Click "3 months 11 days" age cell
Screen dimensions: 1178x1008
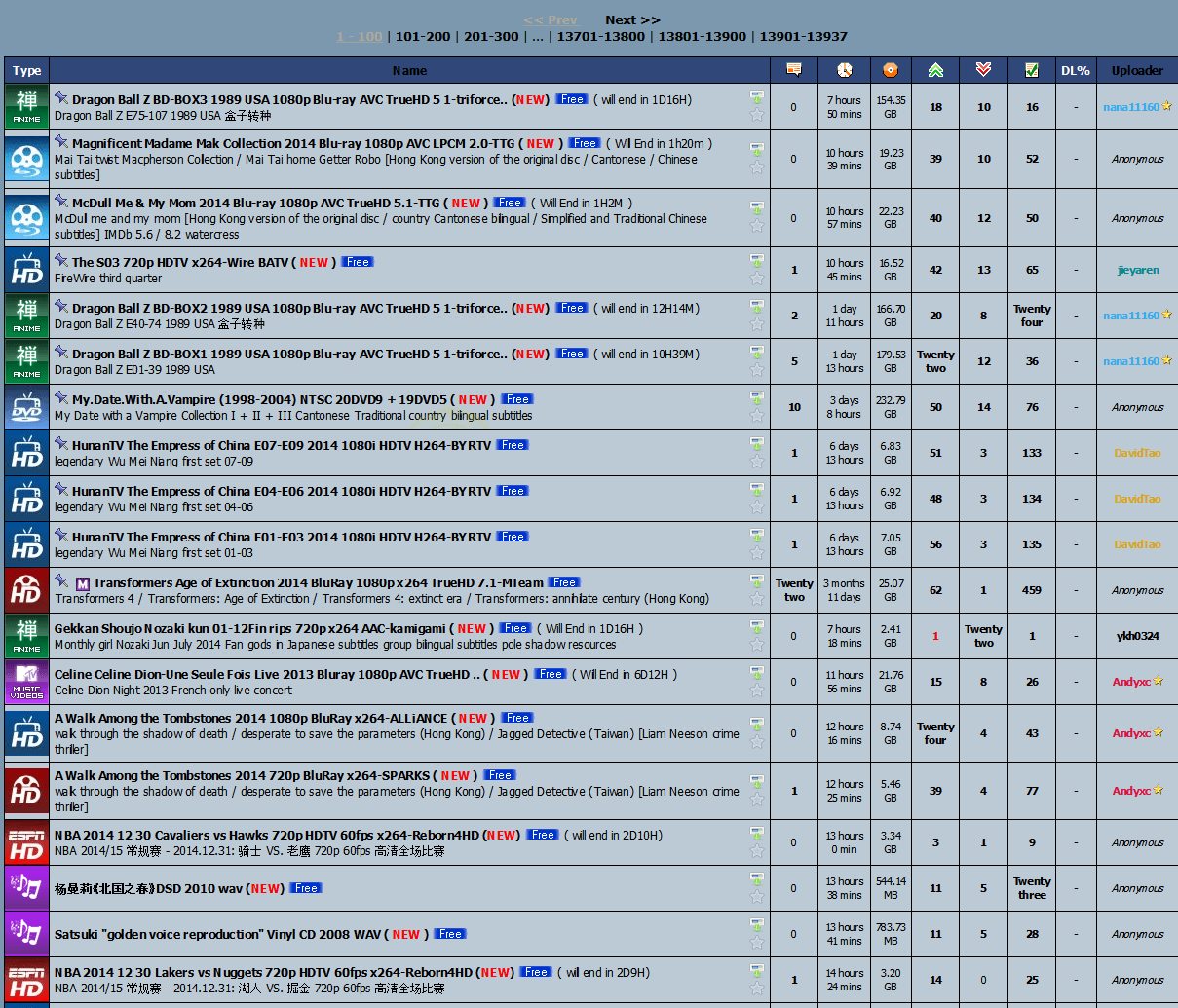(x=844, y=590)
